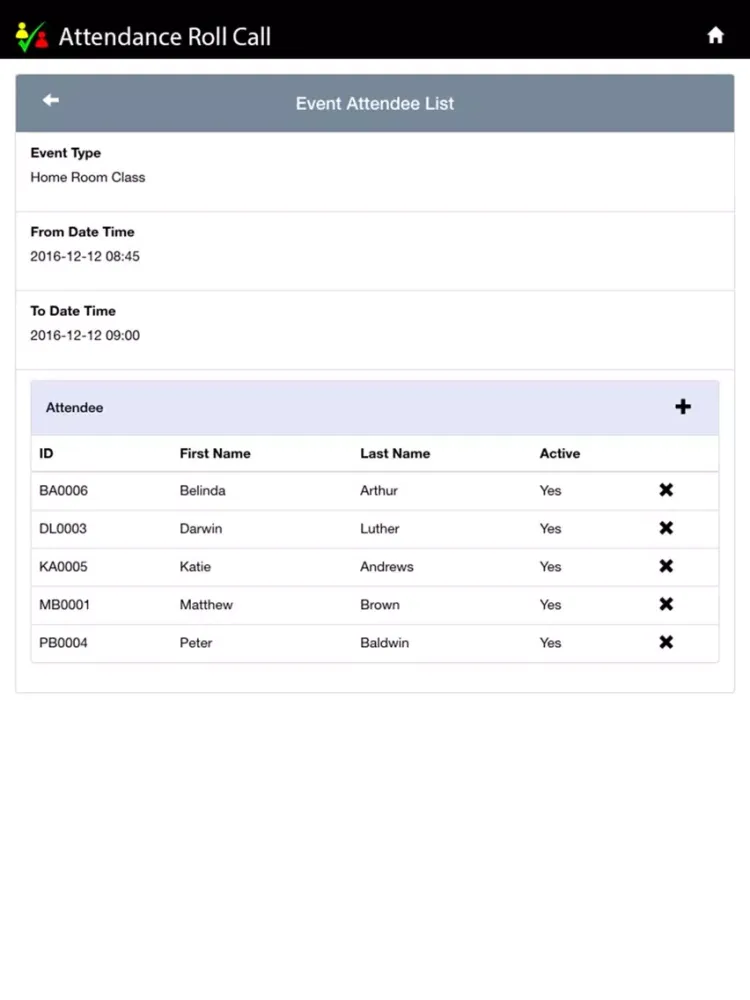This screenshot has height=1000, width=750.
Task: Click the Last Name column header
Action: click(395, 453)
